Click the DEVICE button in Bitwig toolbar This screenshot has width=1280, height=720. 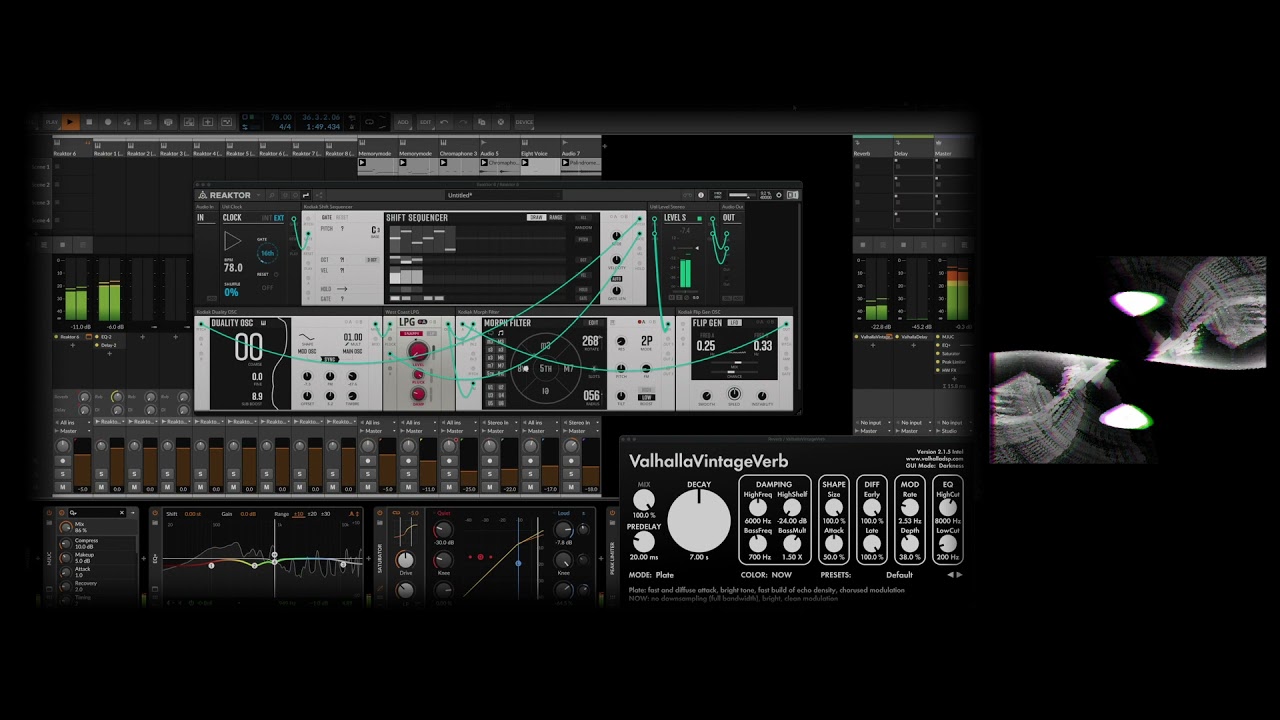click(x=524, y=122)
